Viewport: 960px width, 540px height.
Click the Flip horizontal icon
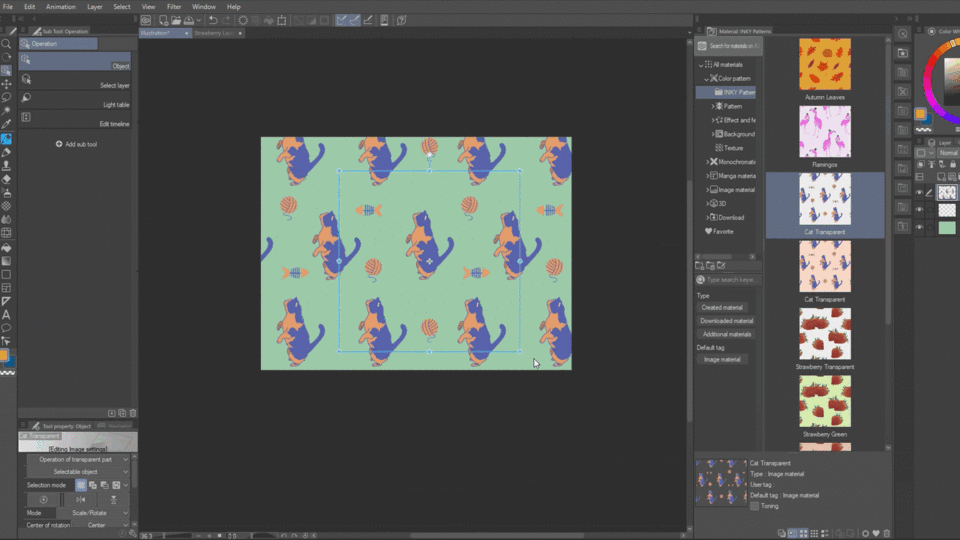point(80,499)
